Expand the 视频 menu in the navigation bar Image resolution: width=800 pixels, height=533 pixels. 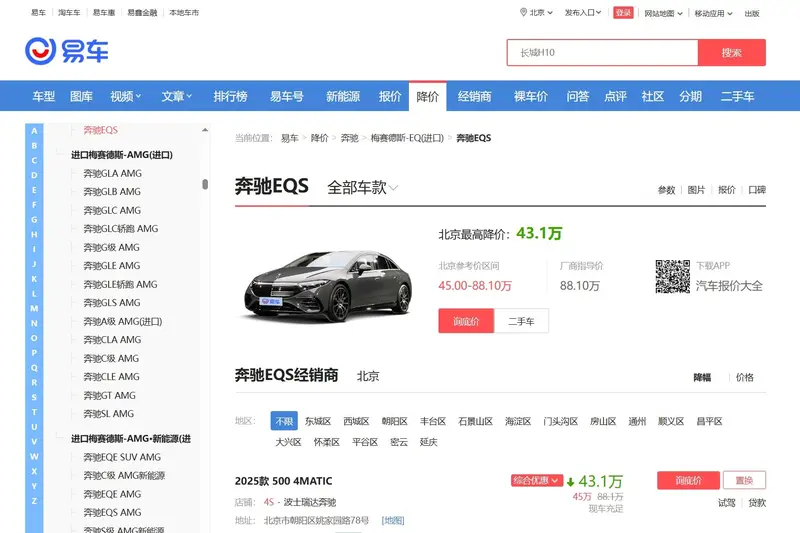[x=126, y=96]
